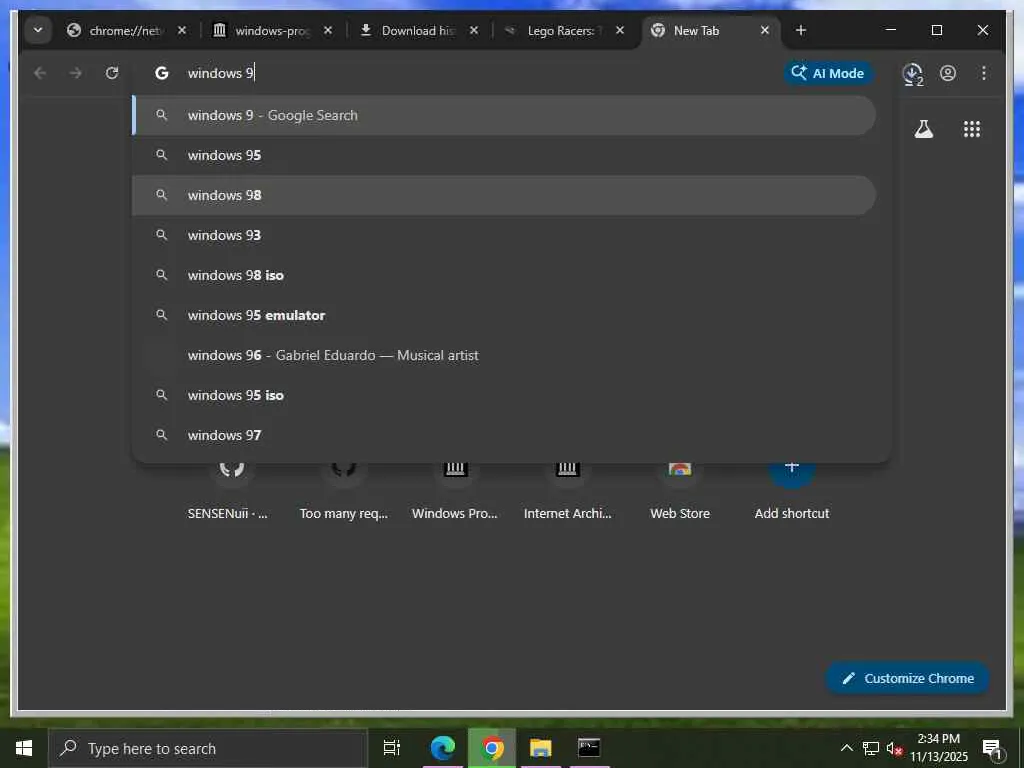Select the New Tab tab
1024x768 pixels.
(x=711, y=30)
